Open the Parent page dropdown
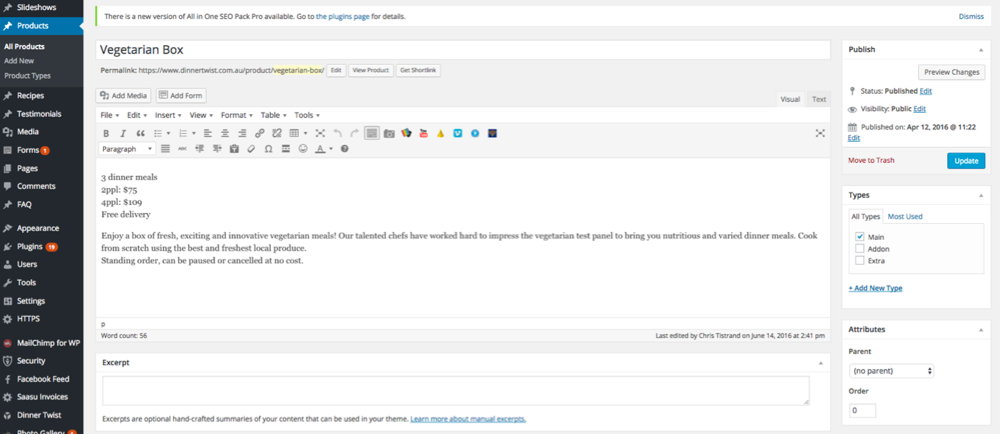This screenshot has width=1000, height=434. (891, 371)
